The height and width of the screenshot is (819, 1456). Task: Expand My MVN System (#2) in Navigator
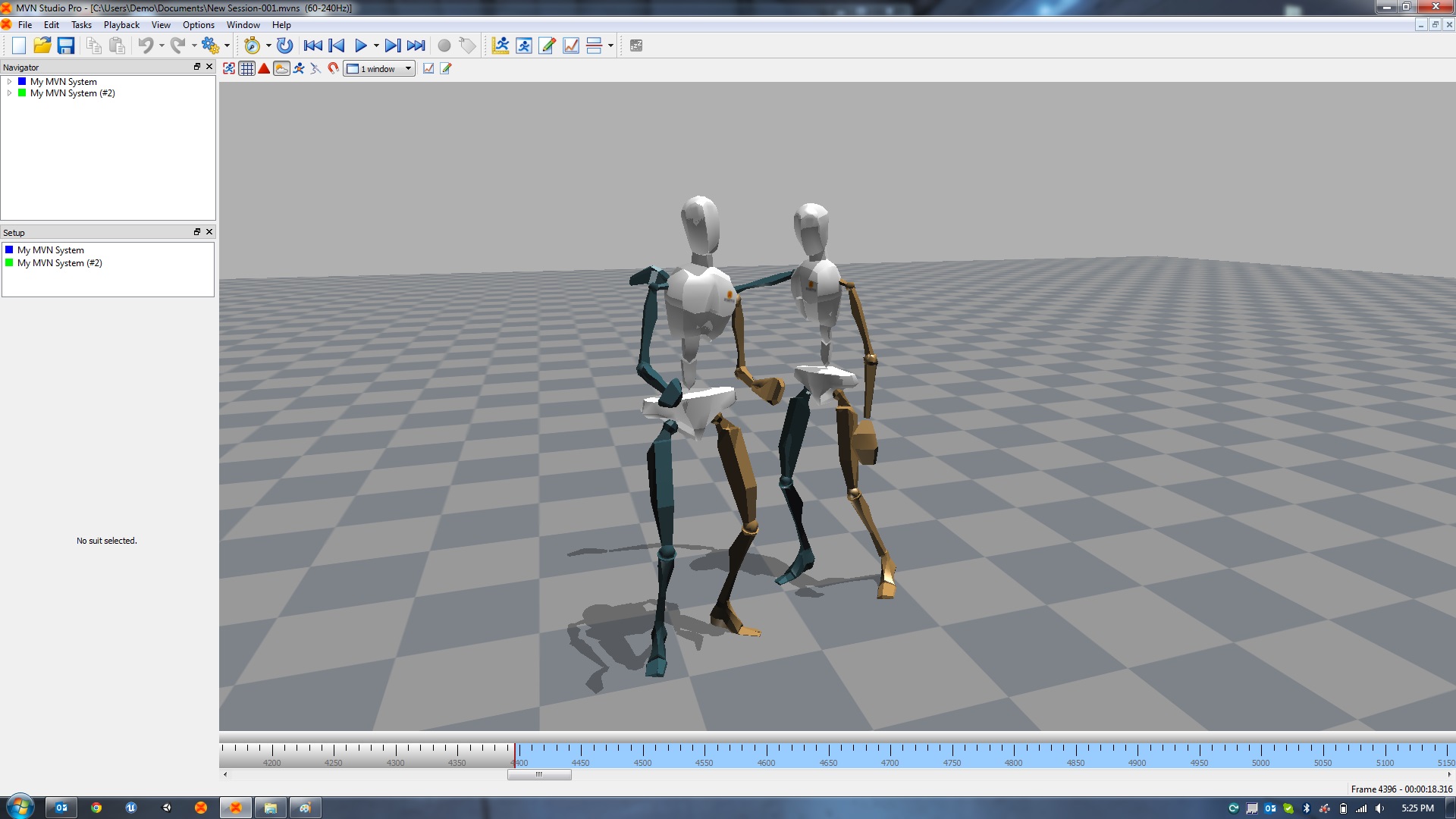9,93
